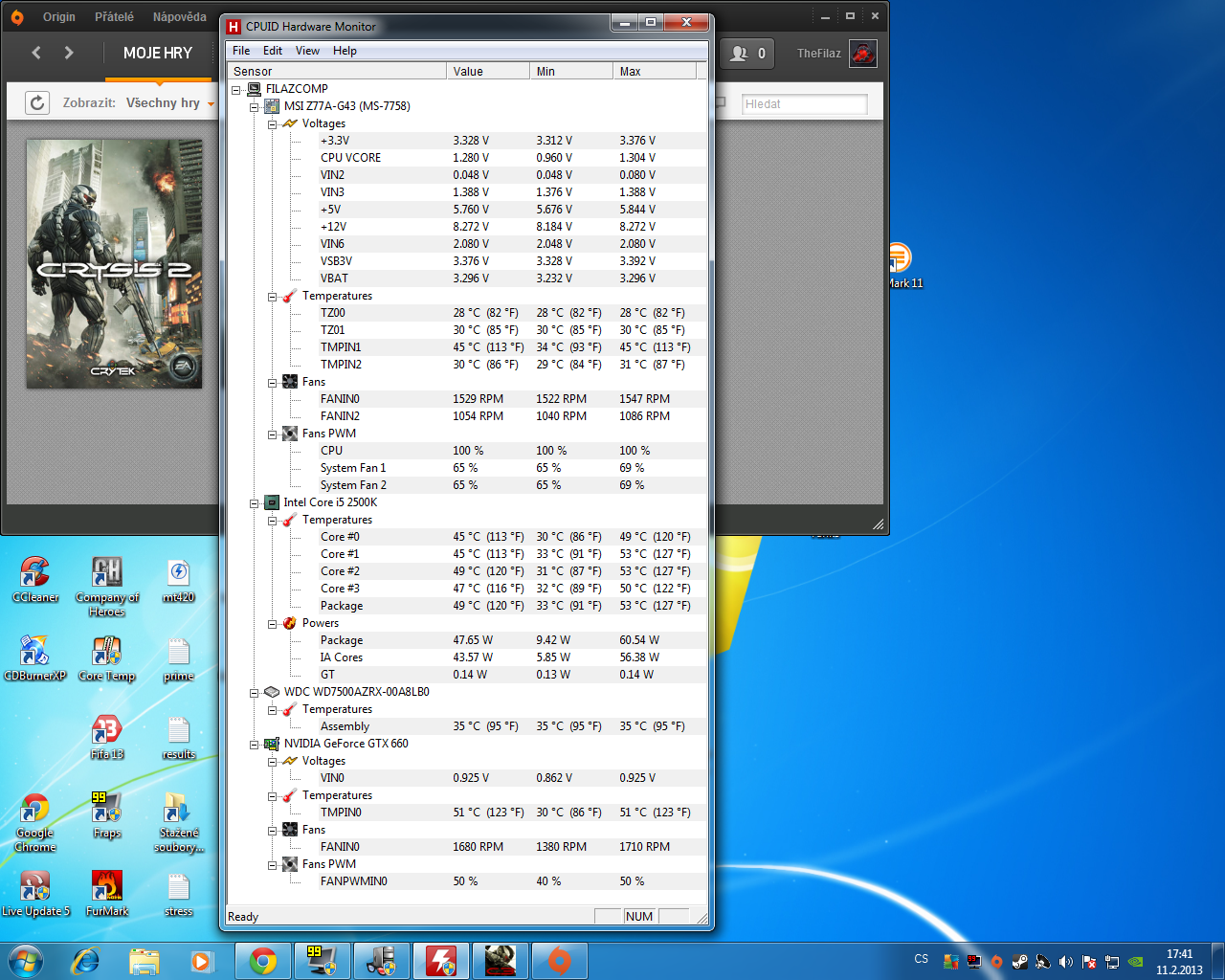
Task: Switch to the Origin taskbar button
Action: pyautogui.click(x=559, y=961)
